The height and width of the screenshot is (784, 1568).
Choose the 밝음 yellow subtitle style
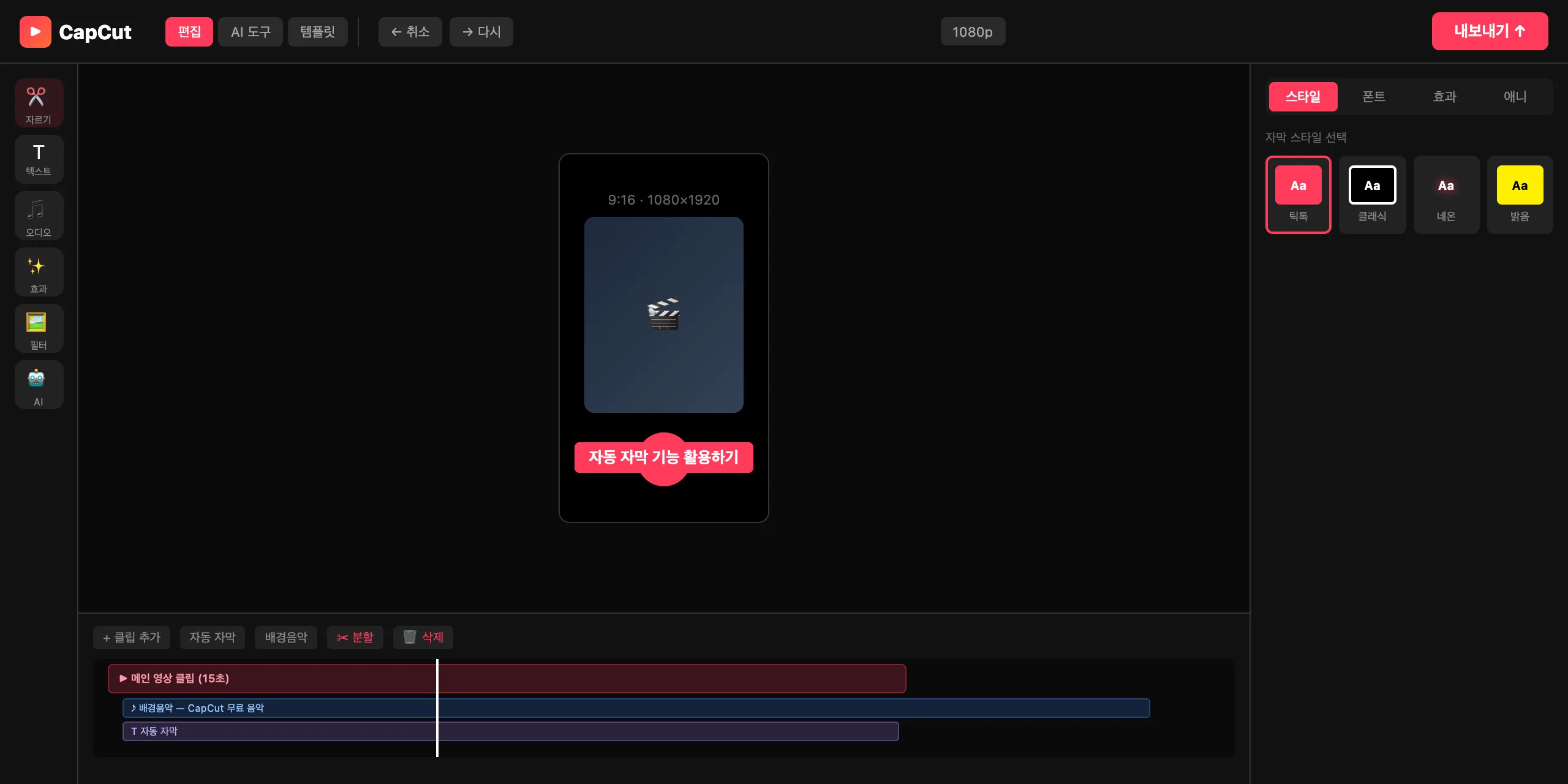click(1520, 195)
